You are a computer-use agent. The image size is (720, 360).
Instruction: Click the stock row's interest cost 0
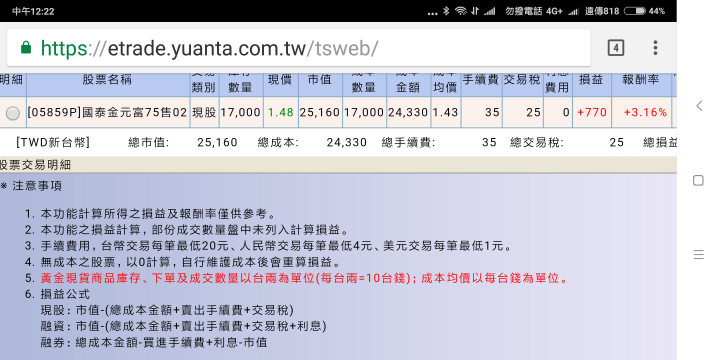point(566,112)
